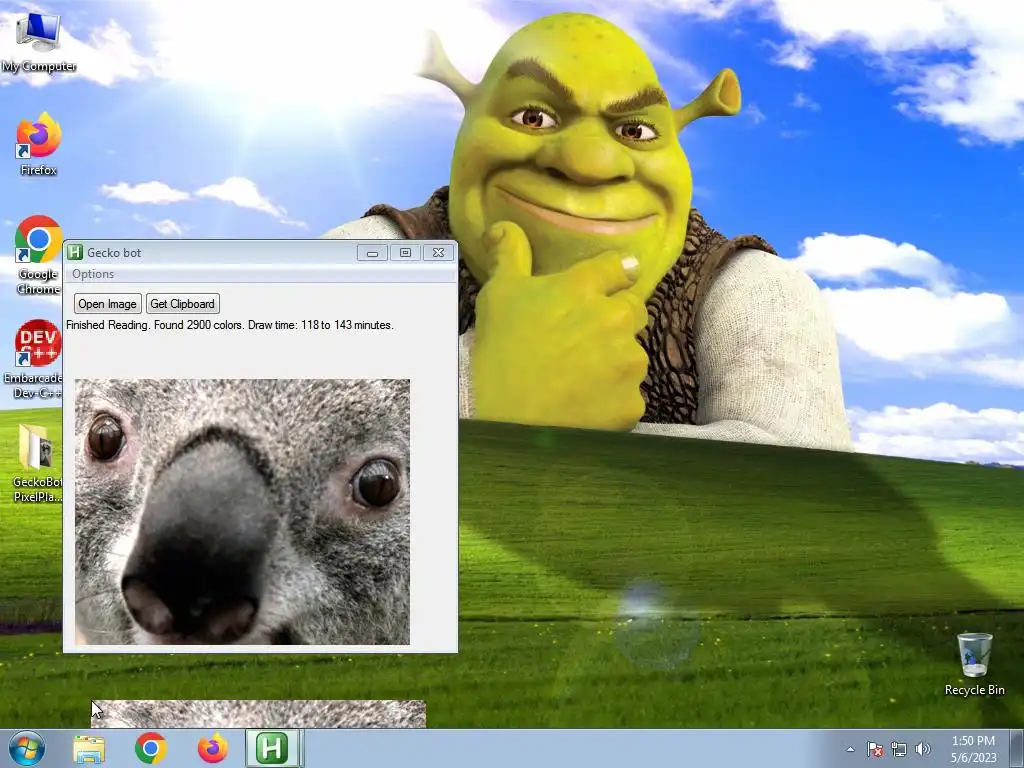Open the Options menu in Gecko bot
The height and width of the screenshot is (768, 1024).
click(93, 274)
